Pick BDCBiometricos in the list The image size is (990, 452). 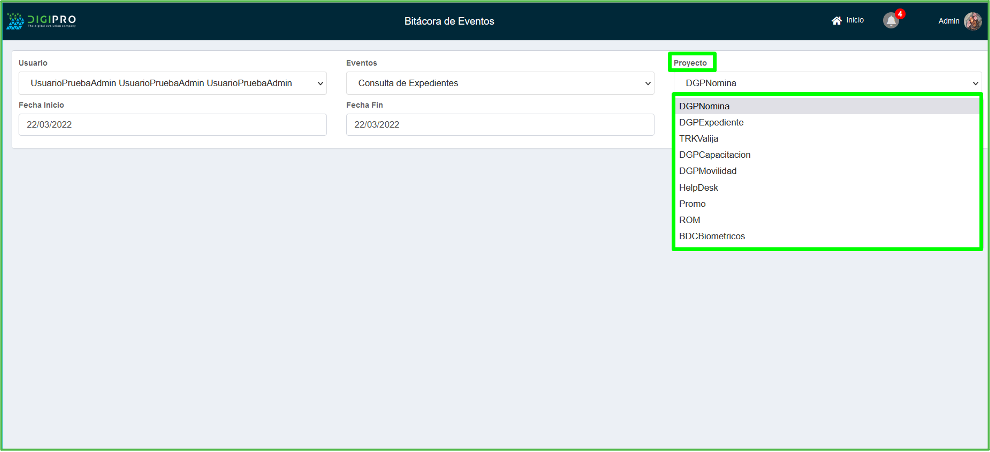coord(711,236)
